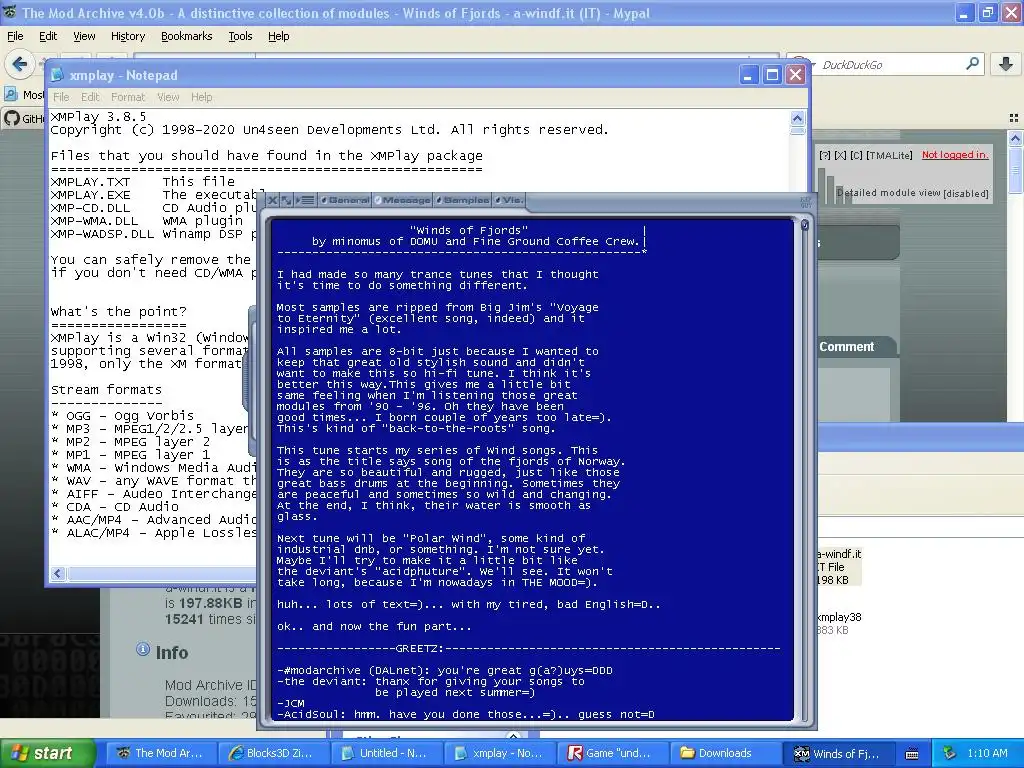Click Notepad's vertical scroll up arrow
Viewport: 1024px width, 768px height.
797,118
